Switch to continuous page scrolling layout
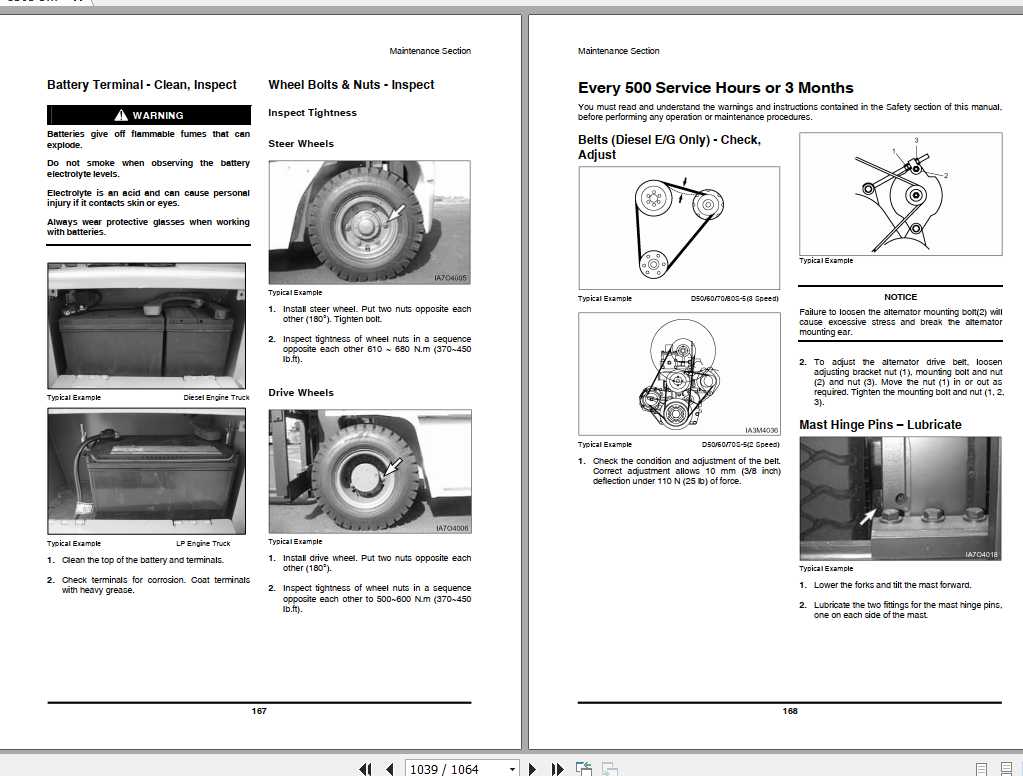 click(x=1005, y=769)
